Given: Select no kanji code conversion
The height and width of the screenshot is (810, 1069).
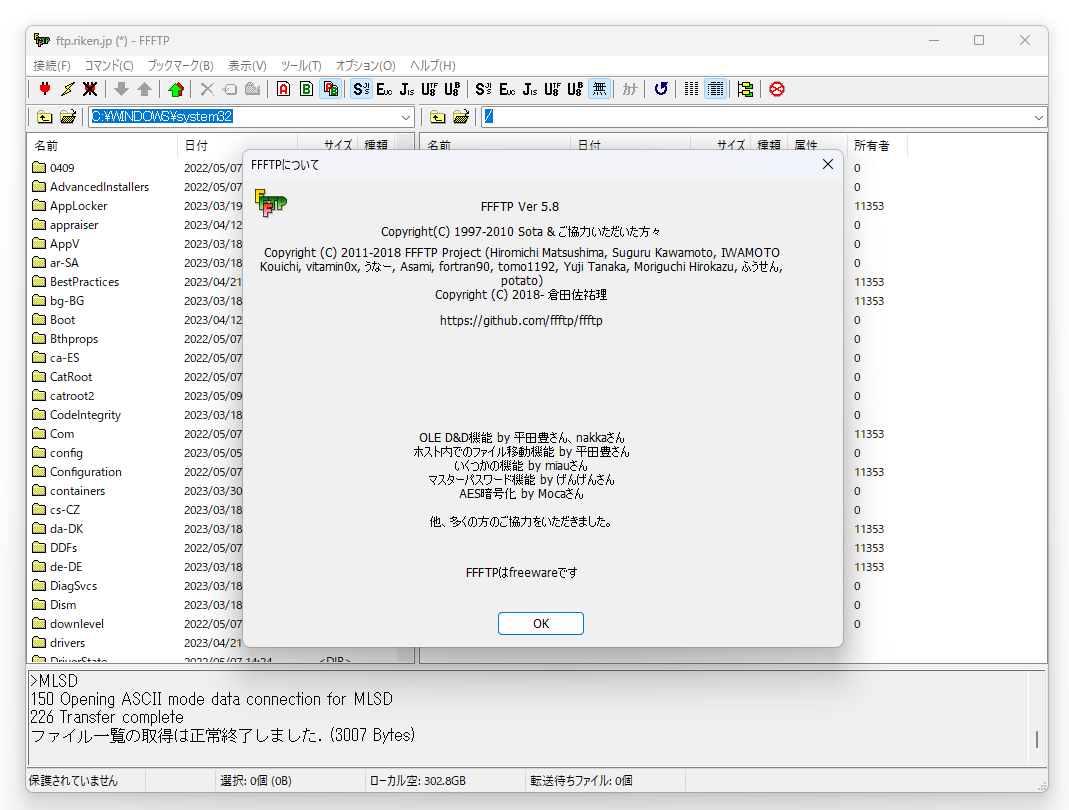Looking at the screenshot, I should (x=599, y=89).
